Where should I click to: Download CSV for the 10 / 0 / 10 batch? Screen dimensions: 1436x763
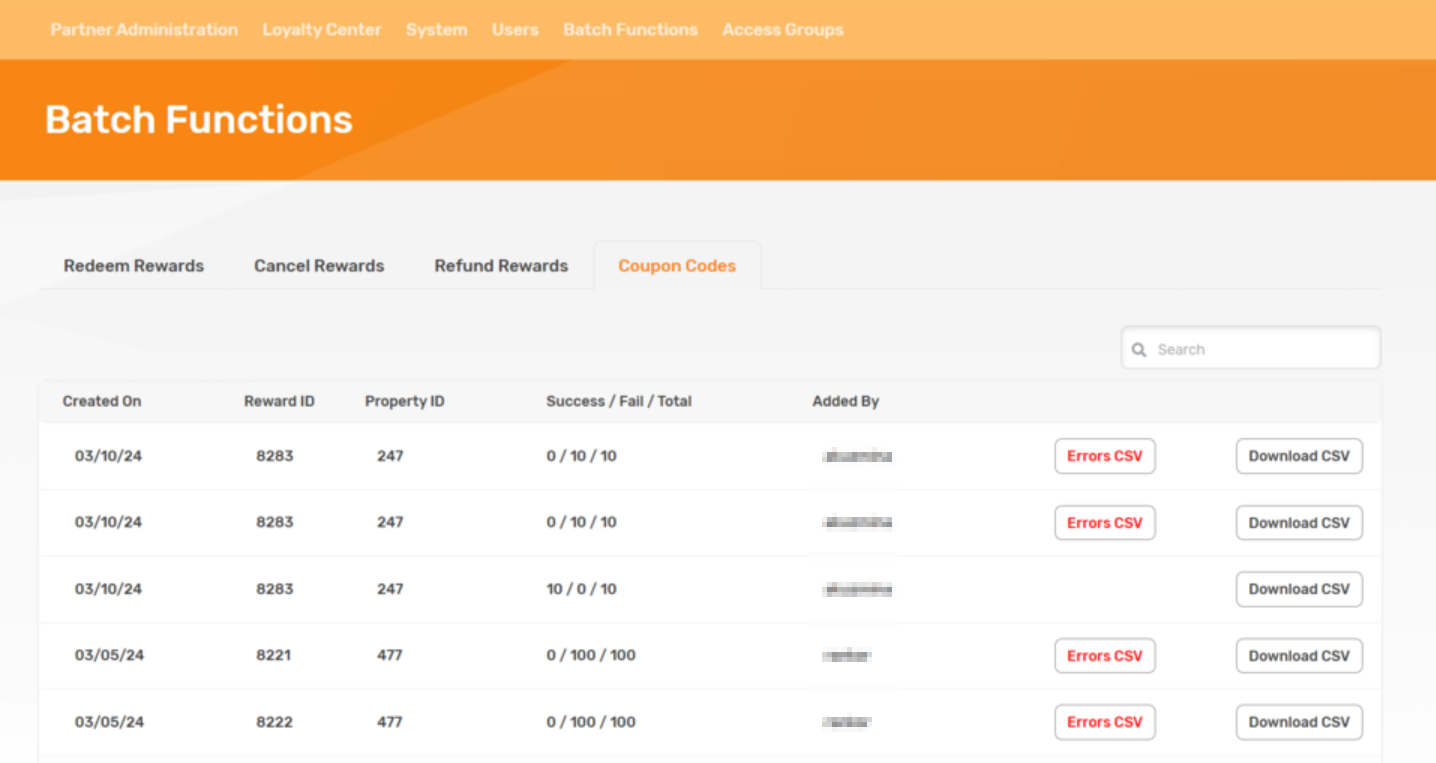1299,589
